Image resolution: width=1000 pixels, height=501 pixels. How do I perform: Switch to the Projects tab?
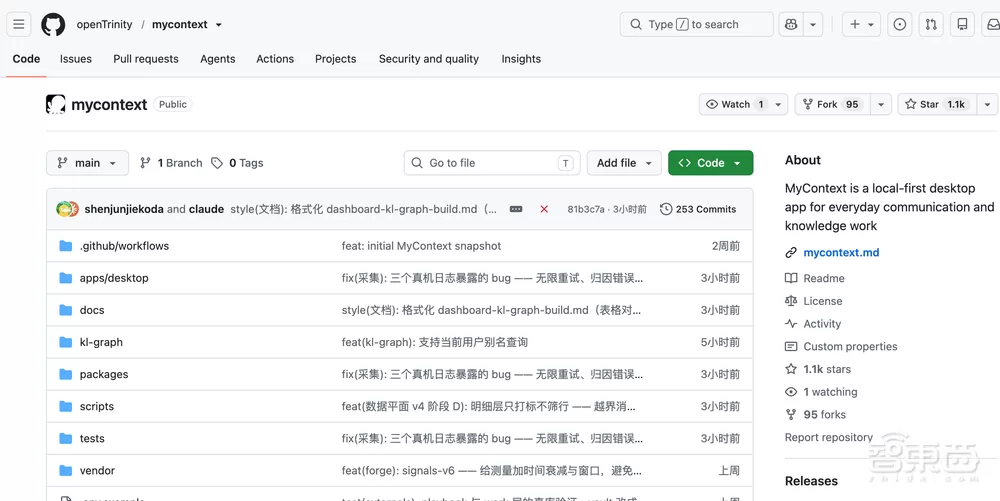tap(335, 59)
